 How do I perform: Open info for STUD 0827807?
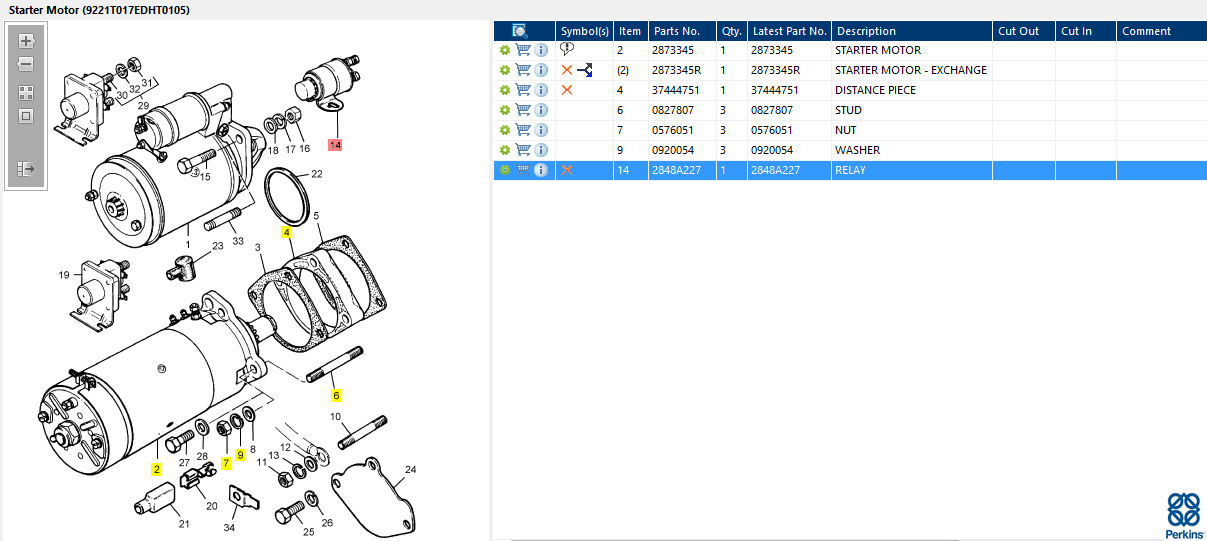(x=541, y=110)
